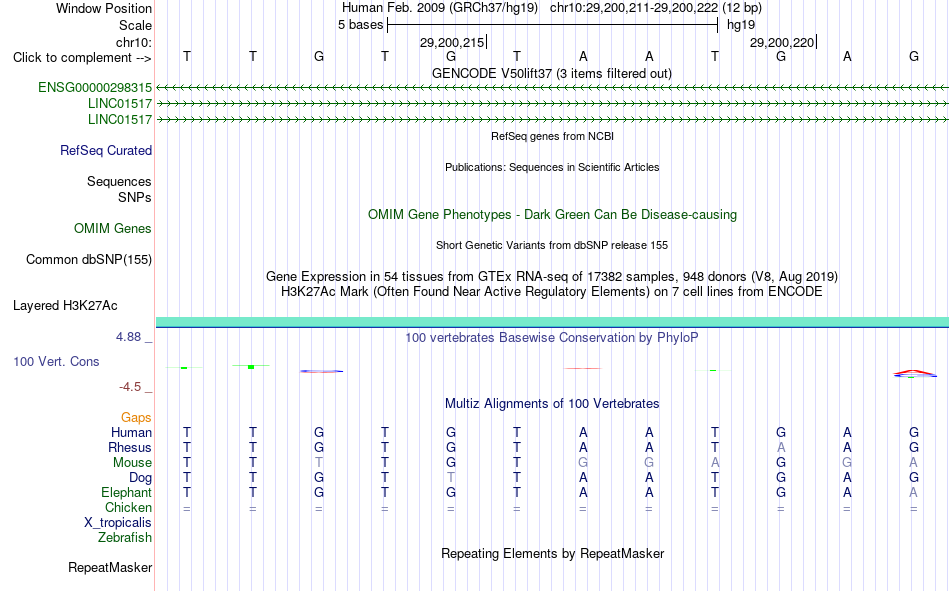The width and height of the screenshot is (950, 591).
Task: Select the Mouse alignment row label
Action: [x=133, y=462]
